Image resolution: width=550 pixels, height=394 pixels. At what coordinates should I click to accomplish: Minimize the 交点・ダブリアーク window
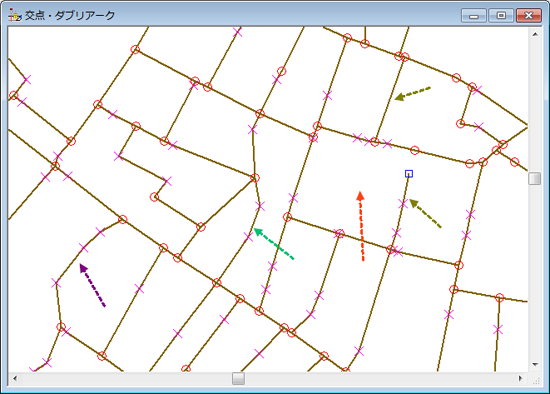point(474,16)
